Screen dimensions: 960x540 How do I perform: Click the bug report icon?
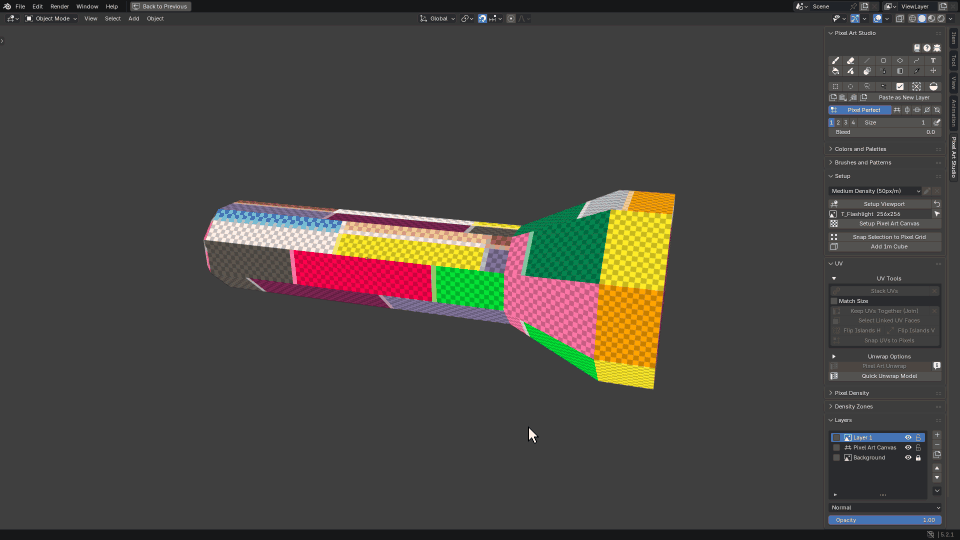pos(937,48)
